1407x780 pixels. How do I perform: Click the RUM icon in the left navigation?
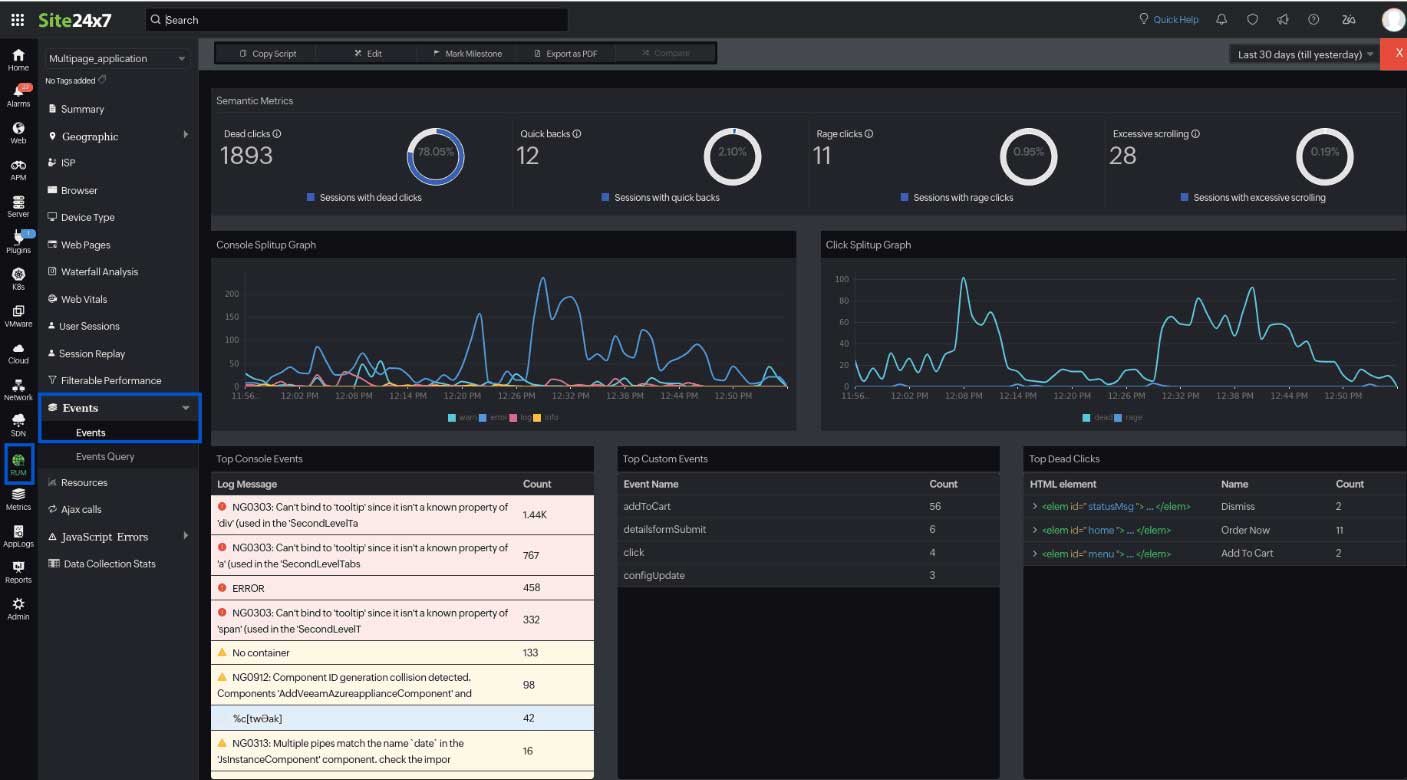tap(17, 463)
